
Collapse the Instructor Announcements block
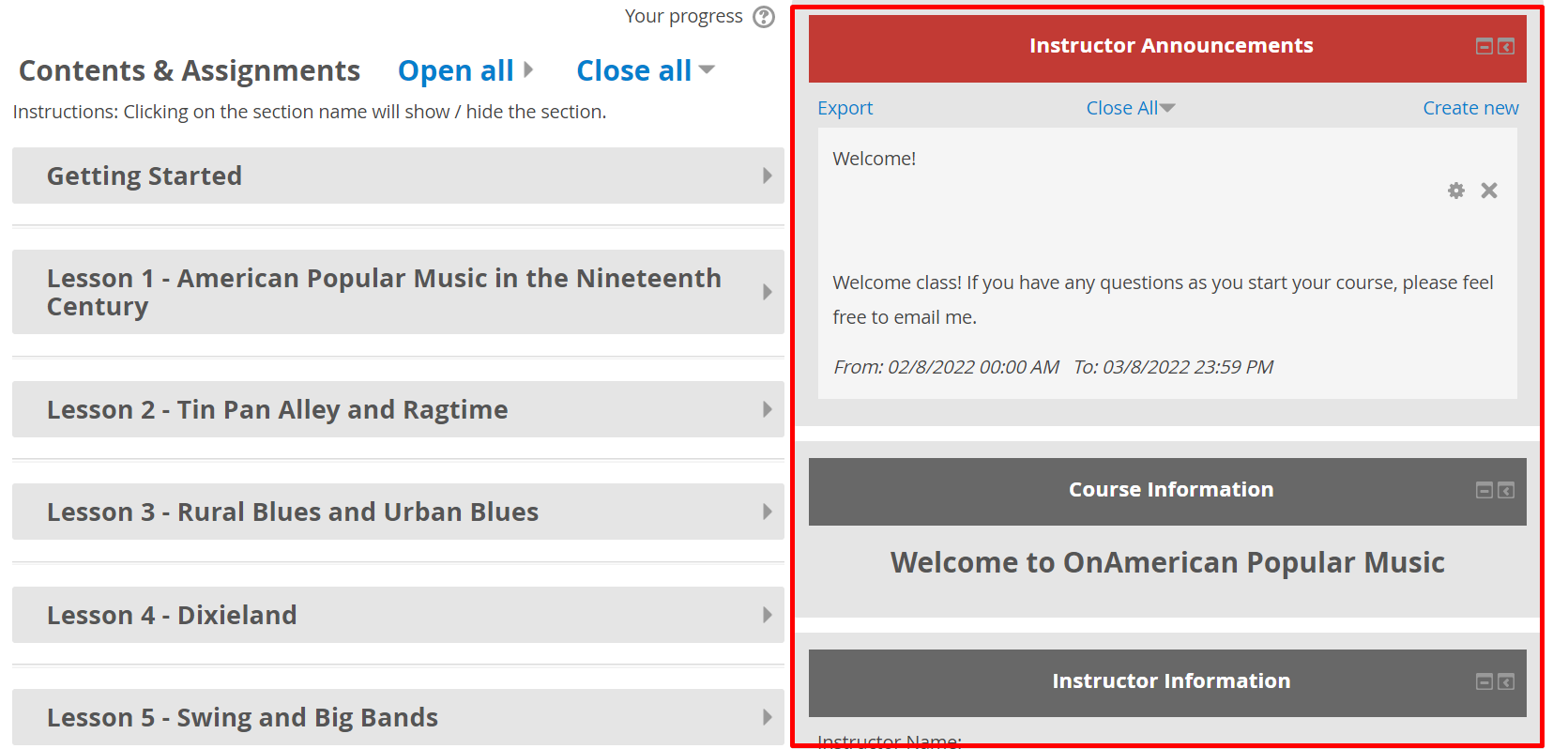pyautogui.click(x=1484, y=47)
